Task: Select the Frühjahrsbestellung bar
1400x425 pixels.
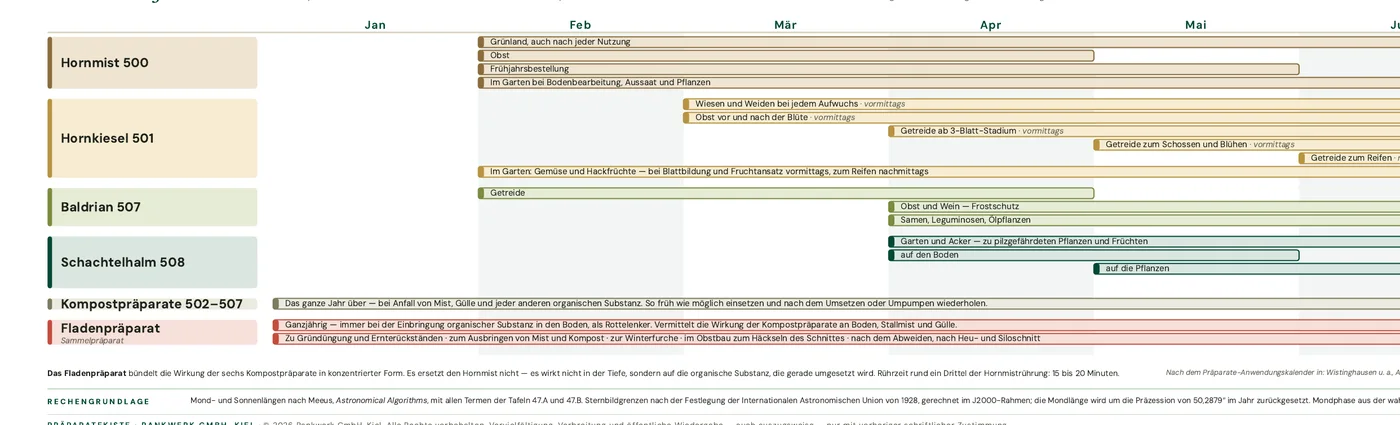Action: pos(889,69)
